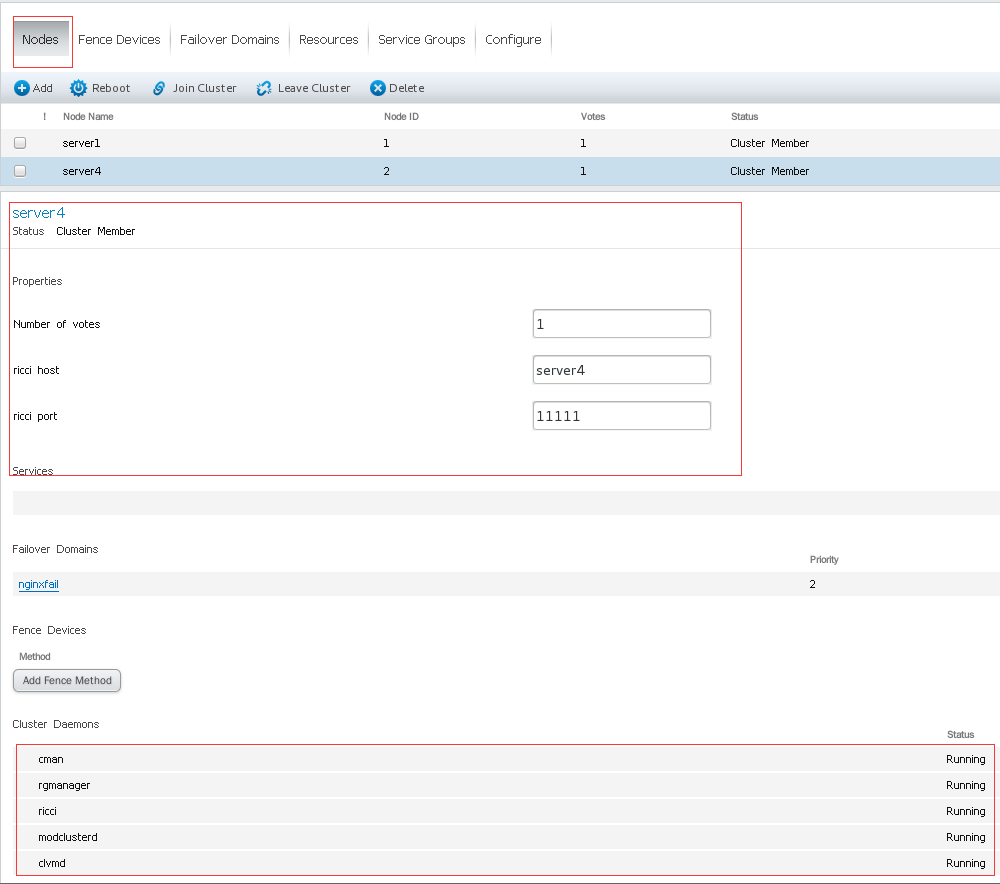1000x884 pixels.
Task: Click the Join Cluster link icon
Action: (x=159, y=88)
